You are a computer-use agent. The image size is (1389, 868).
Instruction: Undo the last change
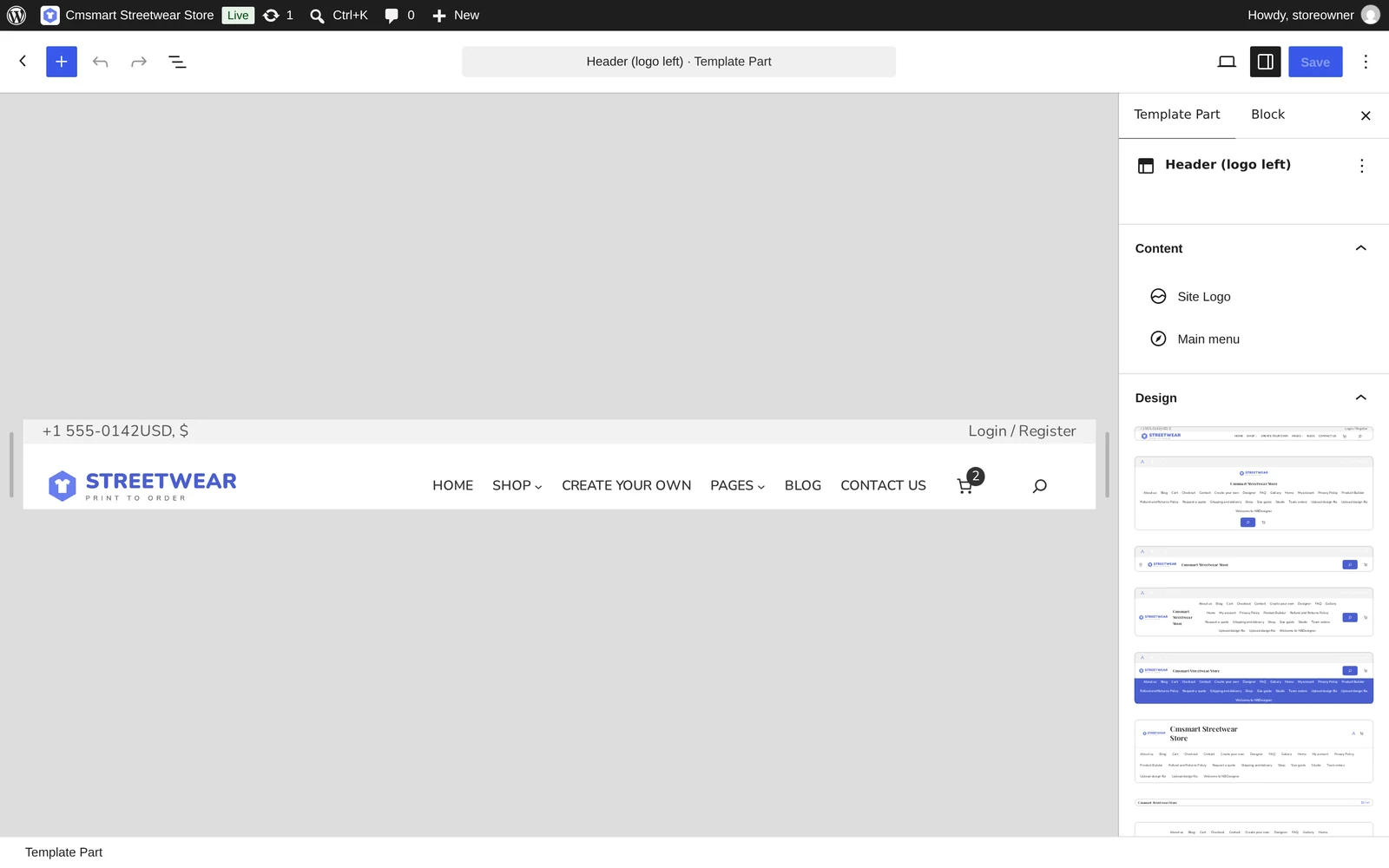click(101, 62)
